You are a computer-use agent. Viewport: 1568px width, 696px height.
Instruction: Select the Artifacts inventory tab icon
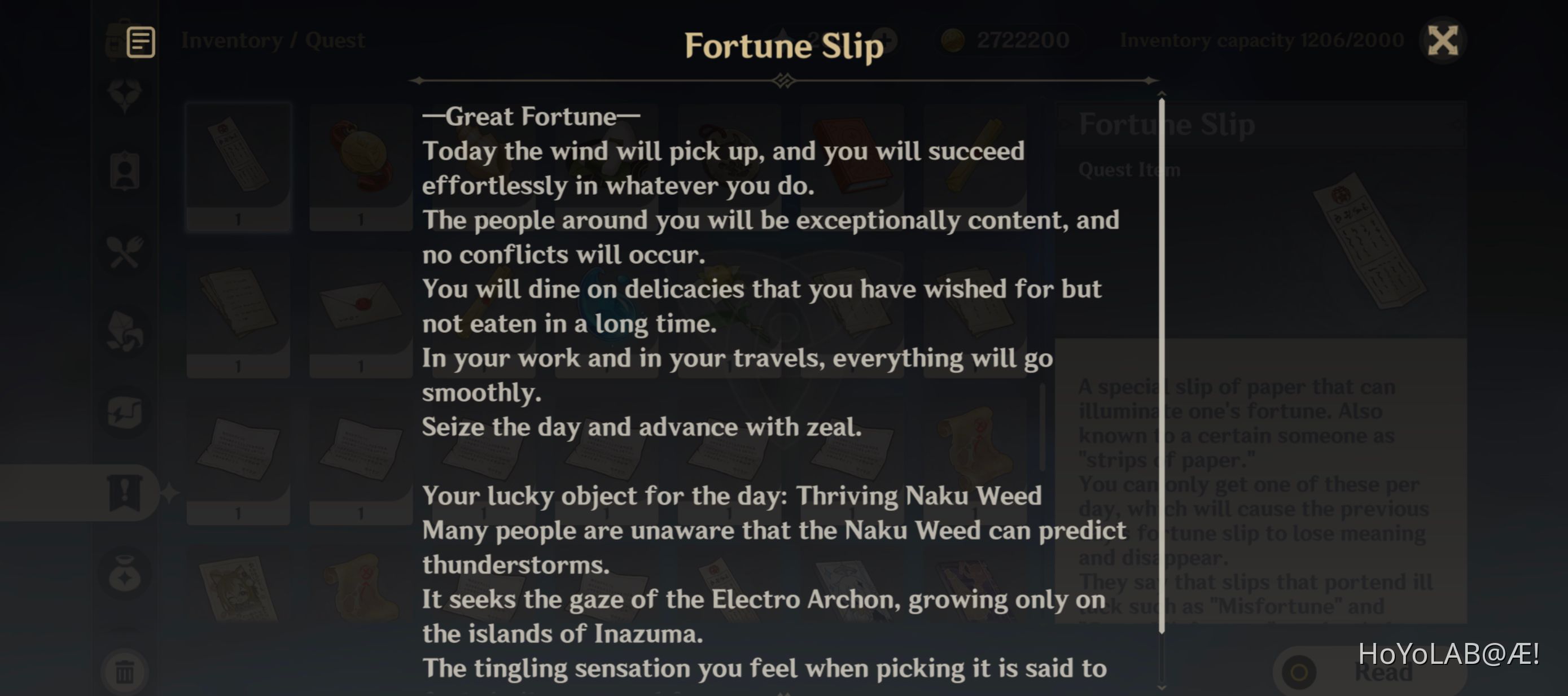coord(125,93)
